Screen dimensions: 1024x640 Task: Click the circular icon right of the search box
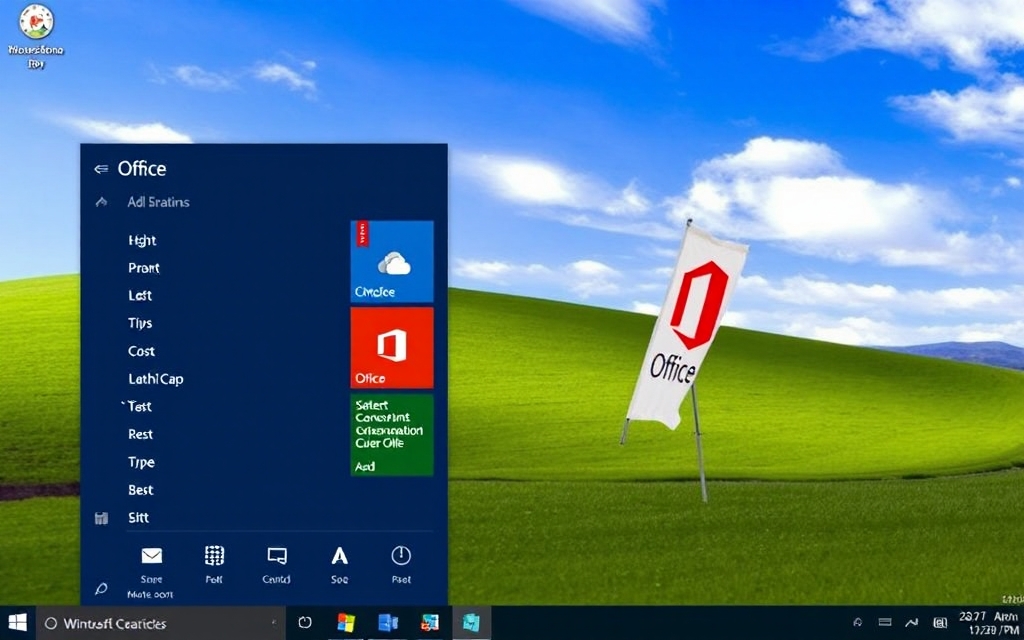(305, 623)
